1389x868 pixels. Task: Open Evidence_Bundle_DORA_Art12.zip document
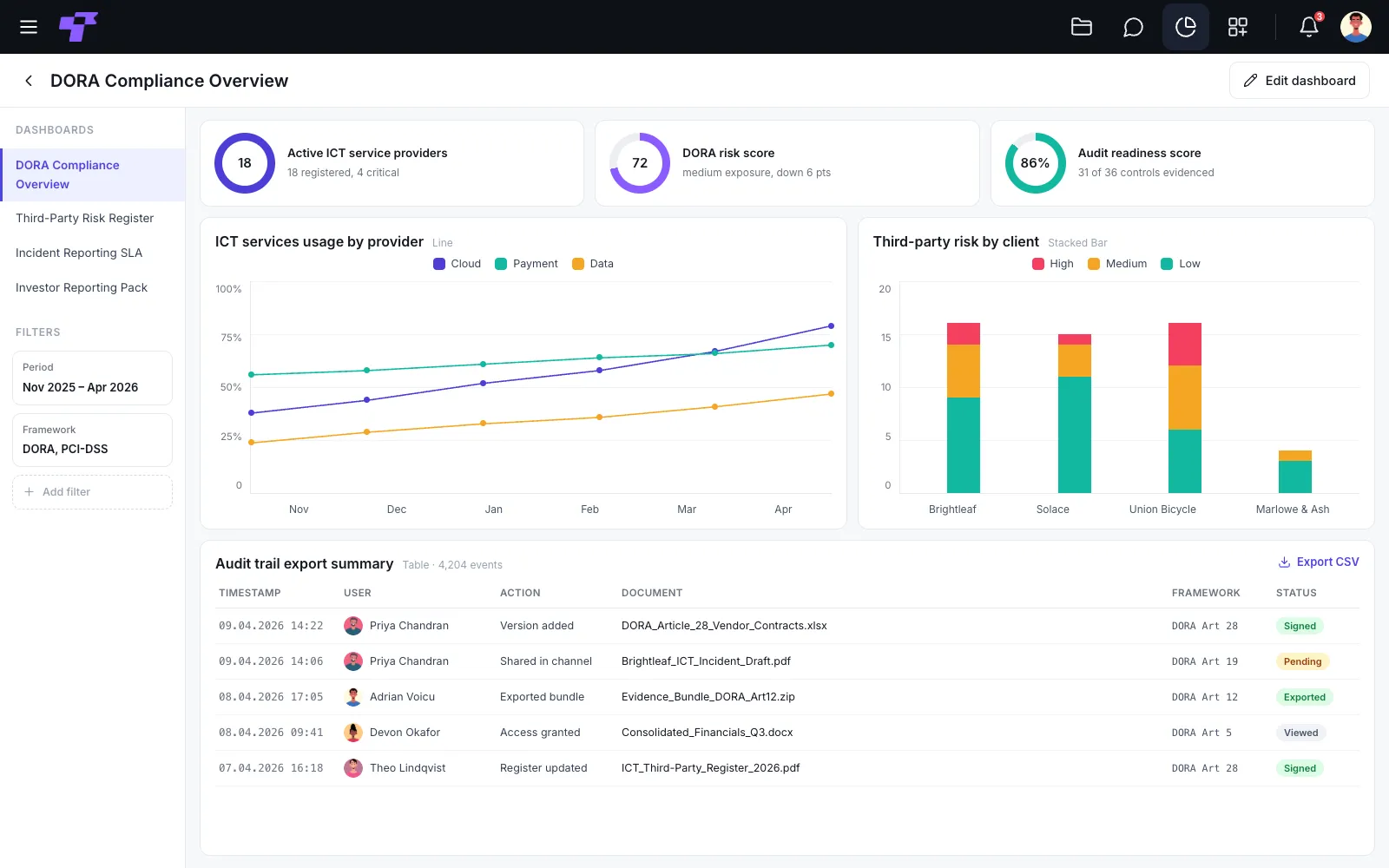(x=708, y=697)
